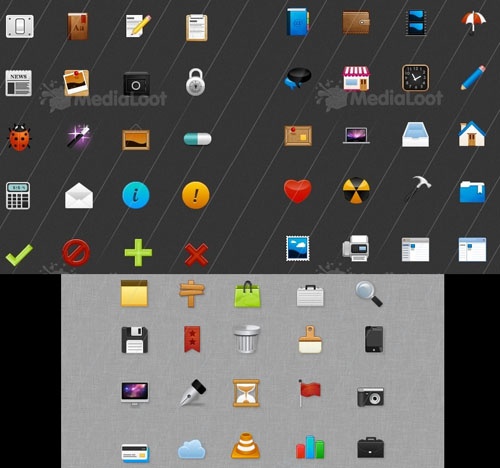The image size is (500, 468).
Task: Click the NEWS newspaper icon
Action: (19, 83)
